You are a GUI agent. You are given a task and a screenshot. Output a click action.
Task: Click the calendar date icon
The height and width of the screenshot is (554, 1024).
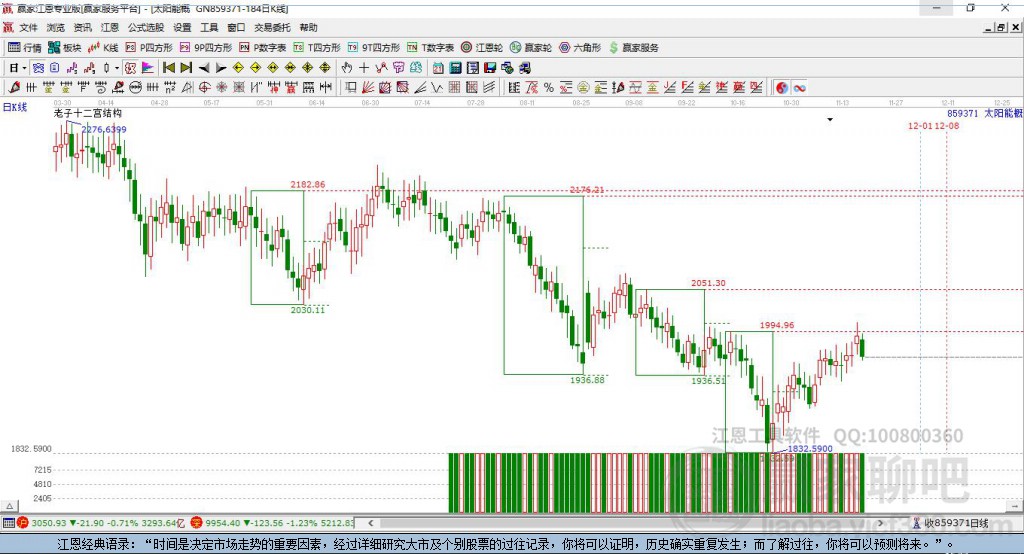438,68
